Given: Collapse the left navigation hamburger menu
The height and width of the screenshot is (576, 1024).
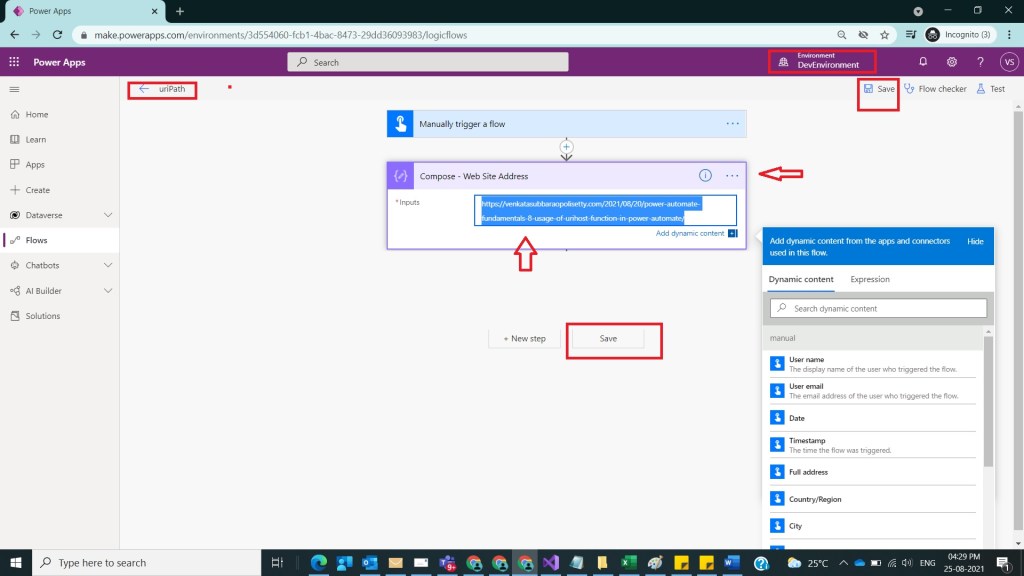Looking at the screenshot, I should (x=14, y=89).
